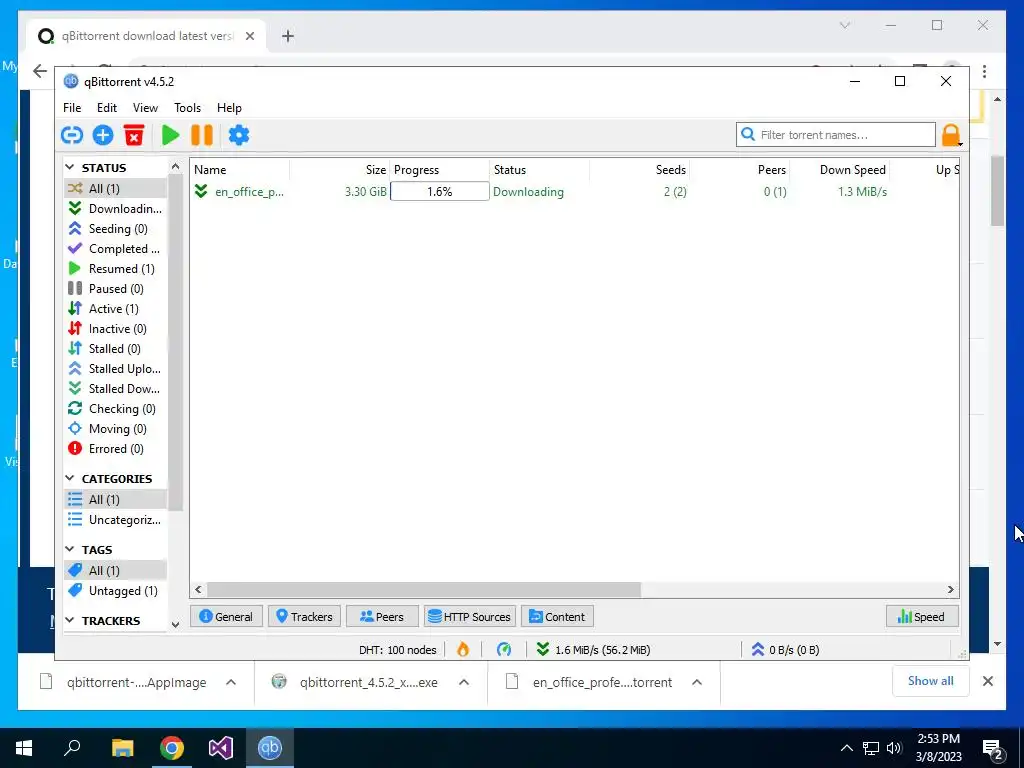Click the sidebar scroll-down arrow
This screenshot has width=1024, height=768.
coord(175,624)
